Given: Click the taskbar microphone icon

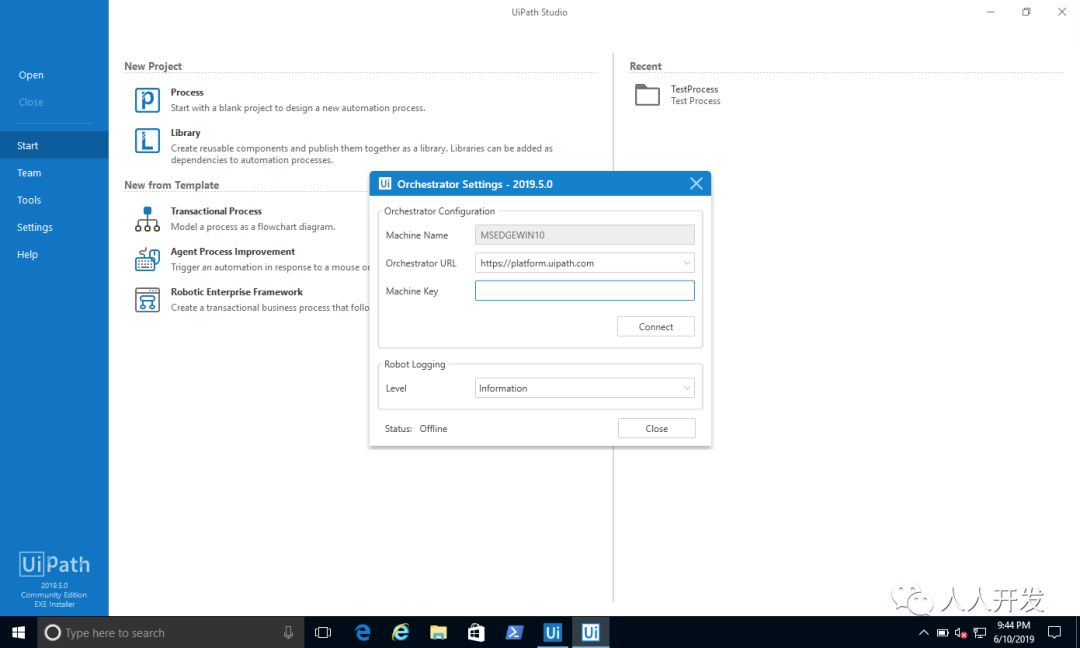Looking at the screenshot, I should coord(288,632).
